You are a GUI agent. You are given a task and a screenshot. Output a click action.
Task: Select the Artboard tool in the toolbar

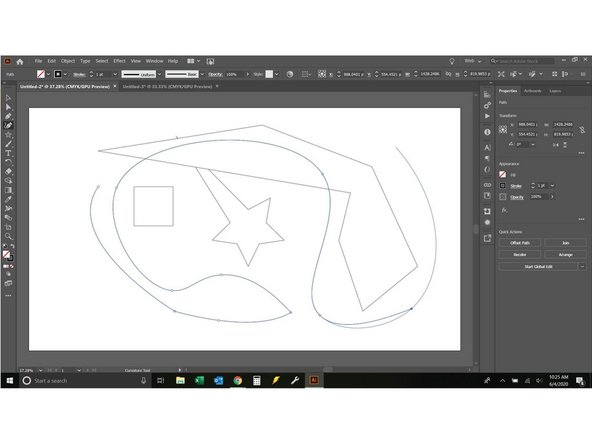pos(8,227)
